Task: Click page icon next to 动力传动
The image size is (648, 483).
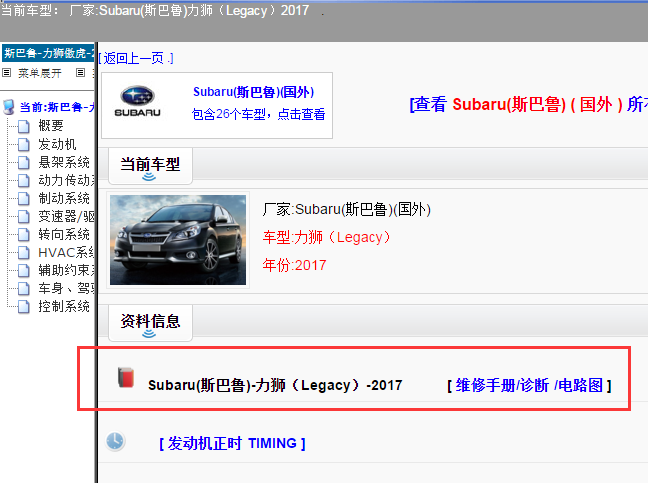Action: tap(24, 181)
